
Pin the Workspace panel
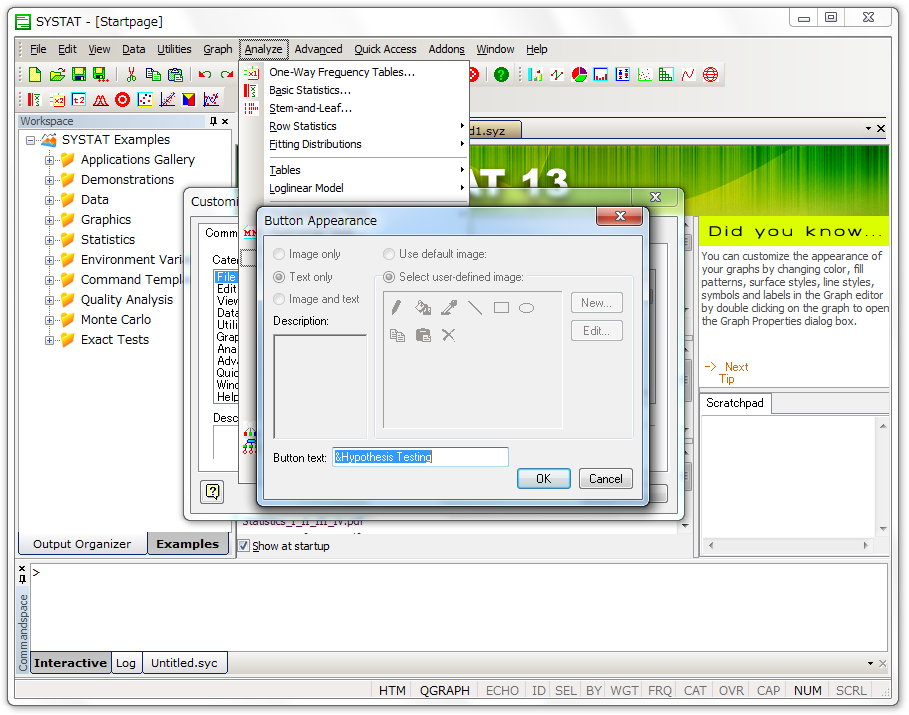pos(213,121)
